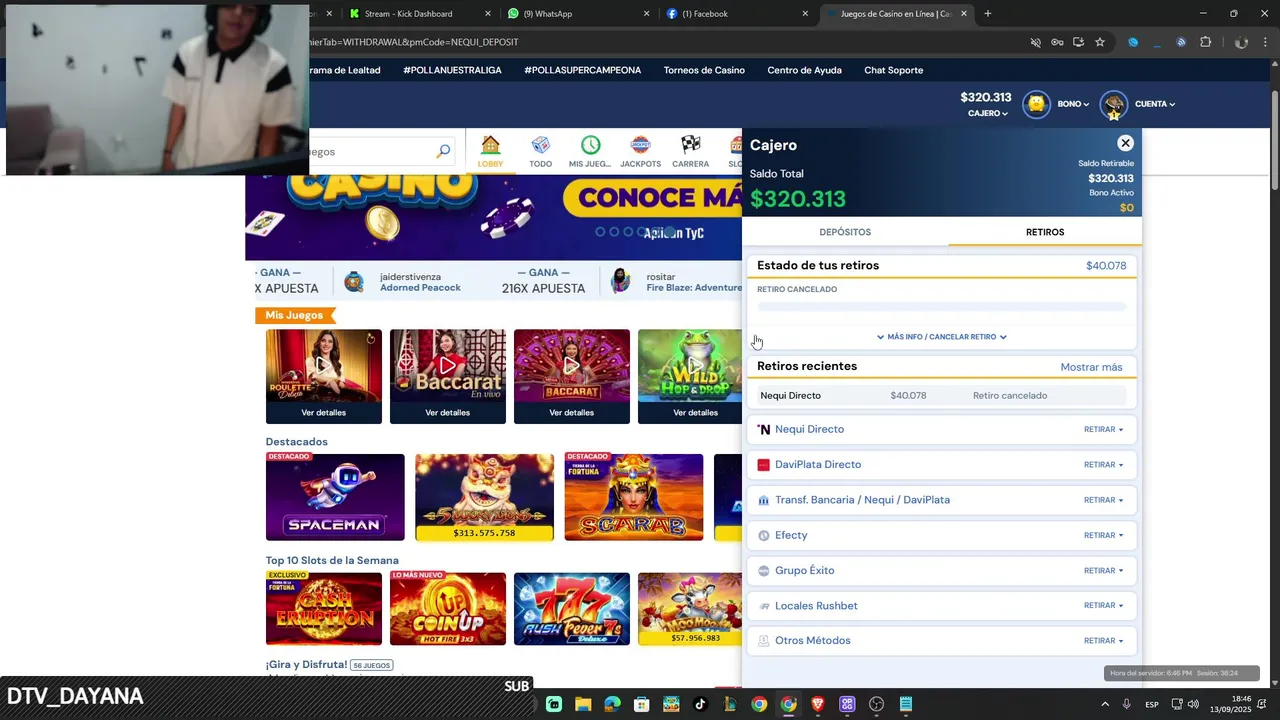This screenshot has height=720, width=1280.
Task: Click Ver detalles under Wild Hop & Drop
Action: [x=695, y=412]
